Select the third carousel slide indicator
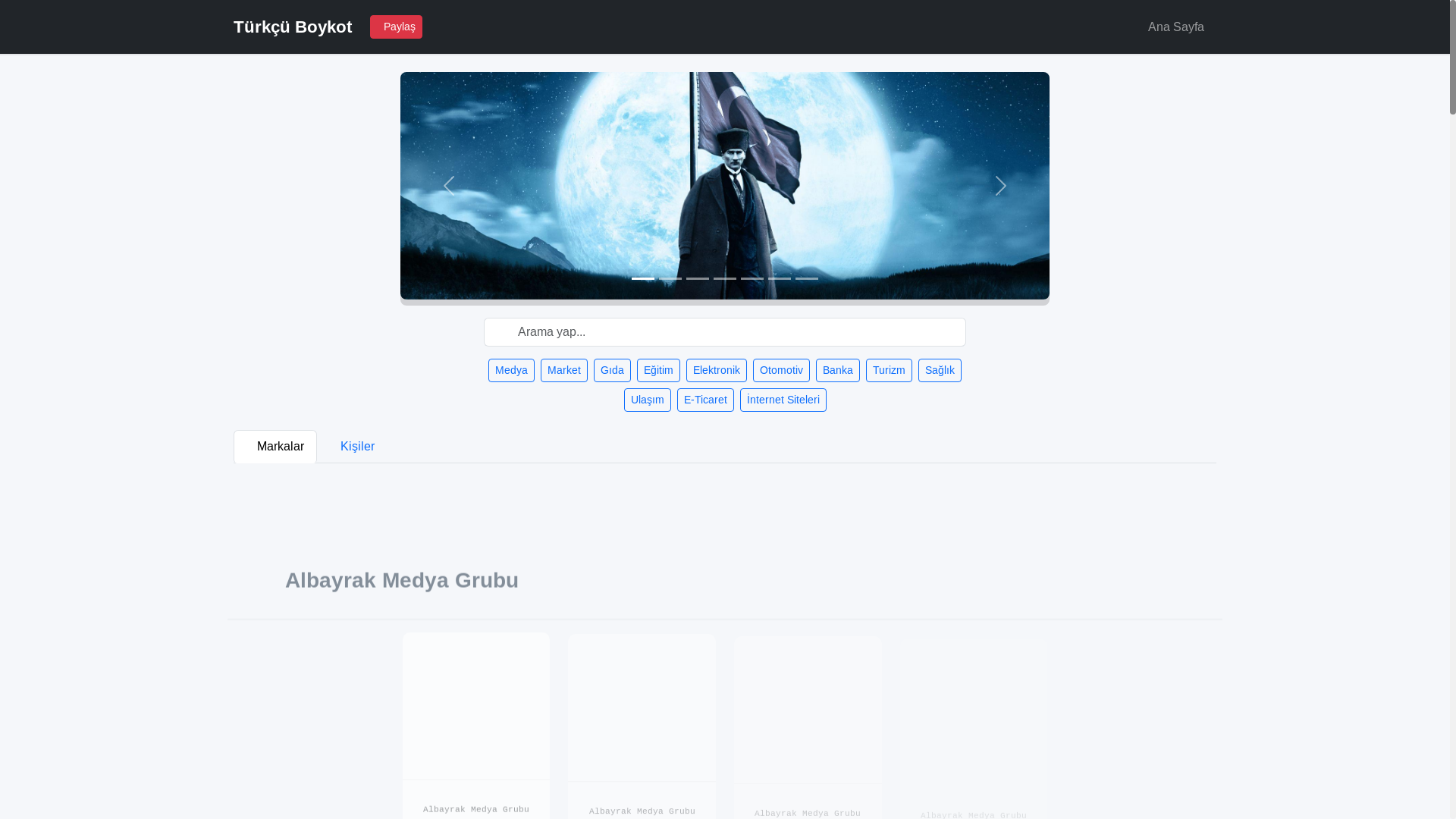Screen dimensions: 1456x819 (x=698, y=278)
